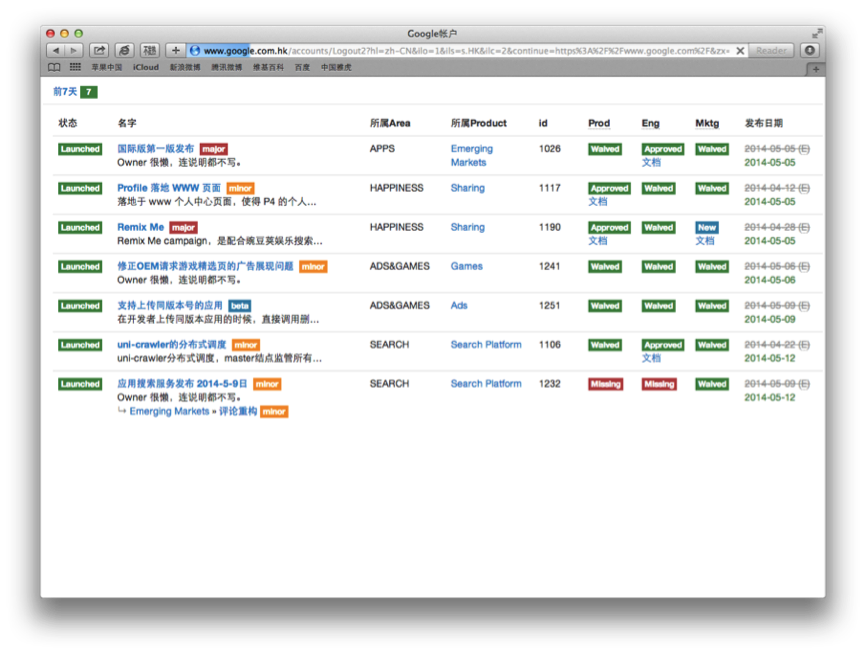Image resolution: width=866 pixels, height=655 pixels.
Task: Click the minor tag on uni-crawler row
Action: 246,345
